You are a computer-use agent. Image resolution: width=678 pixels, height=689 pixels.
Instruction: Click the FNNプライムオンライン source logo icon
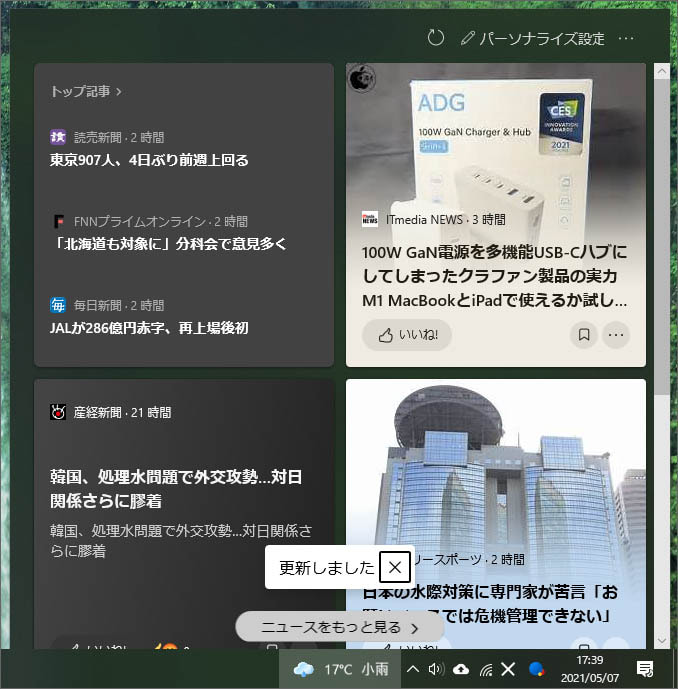[x=58, y=221]
